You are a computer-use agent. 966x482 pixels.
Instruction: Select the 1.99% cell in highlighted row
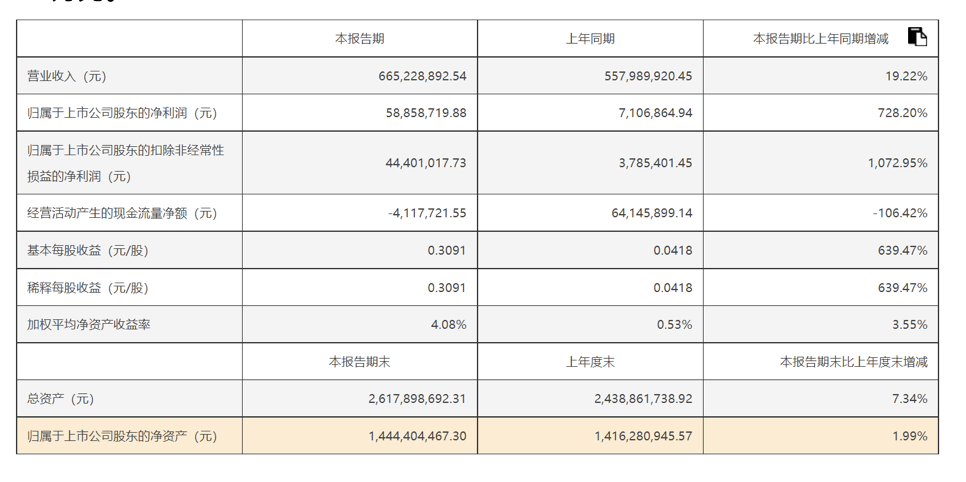pos(911,436)
